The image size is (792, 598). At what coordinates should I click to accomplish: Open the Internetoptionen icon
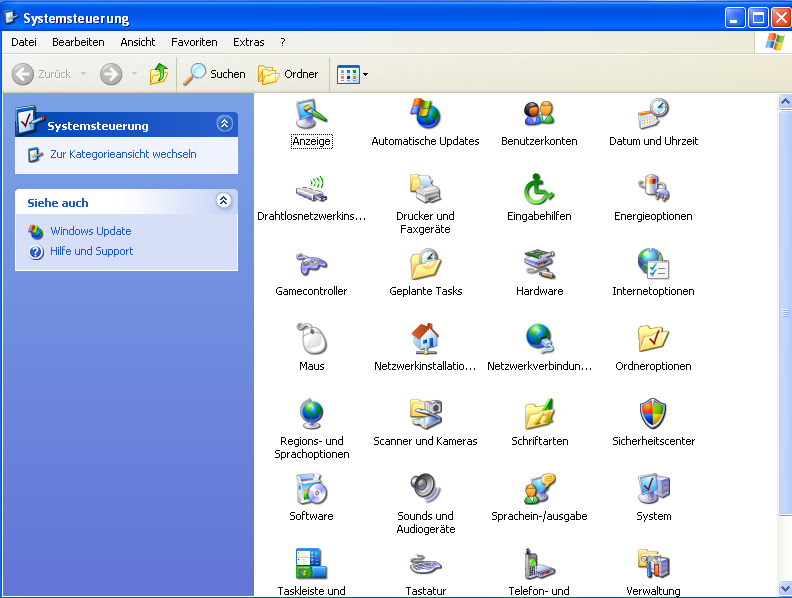[653, 264]
